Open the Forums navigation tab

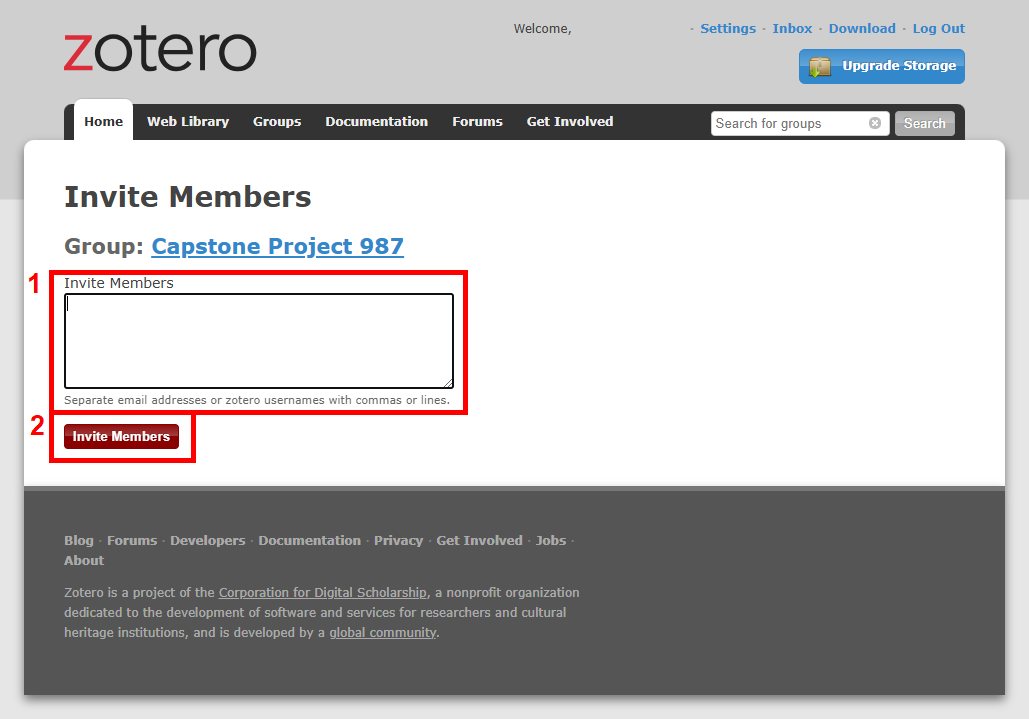477,122
